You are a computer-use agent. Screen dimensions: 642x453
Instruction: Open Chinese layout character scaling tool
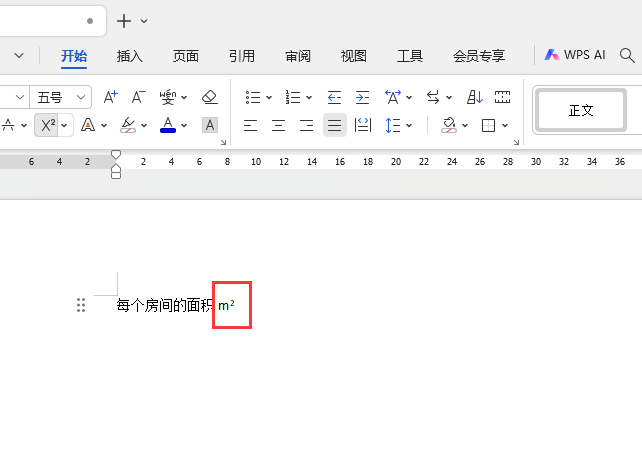[393, 97]
